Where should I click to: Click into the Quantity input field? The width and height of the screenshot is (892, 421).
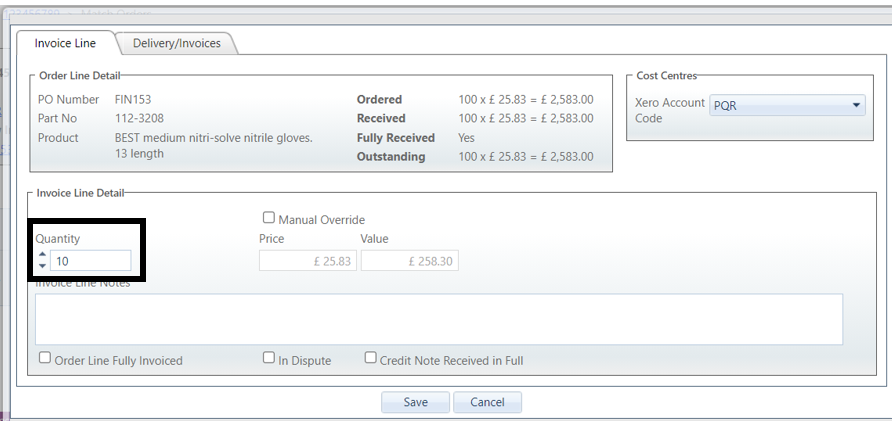click(90, 261)
